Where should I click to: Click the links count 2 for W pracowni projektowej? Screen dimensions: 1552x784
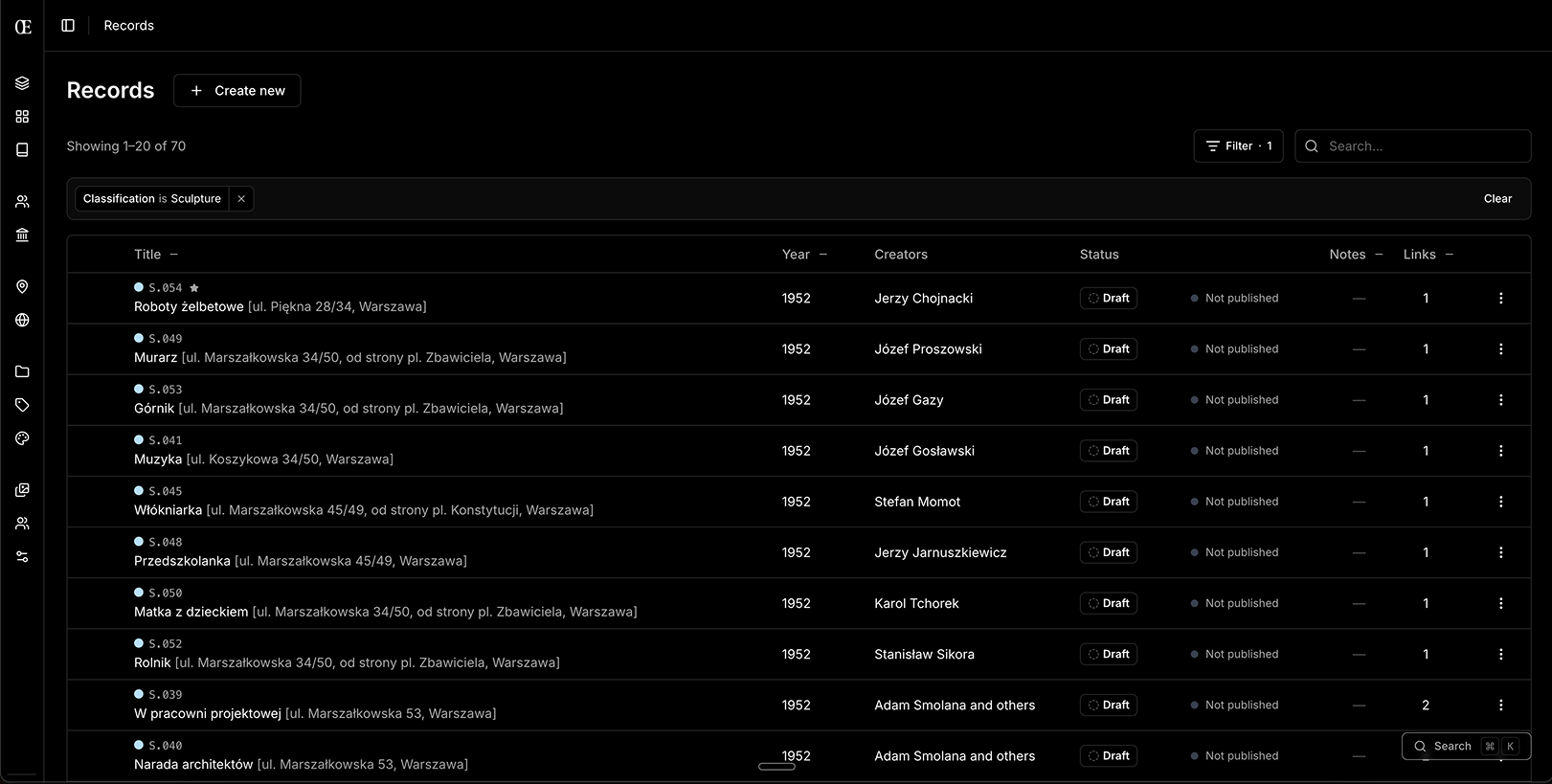coord(1426,706)
